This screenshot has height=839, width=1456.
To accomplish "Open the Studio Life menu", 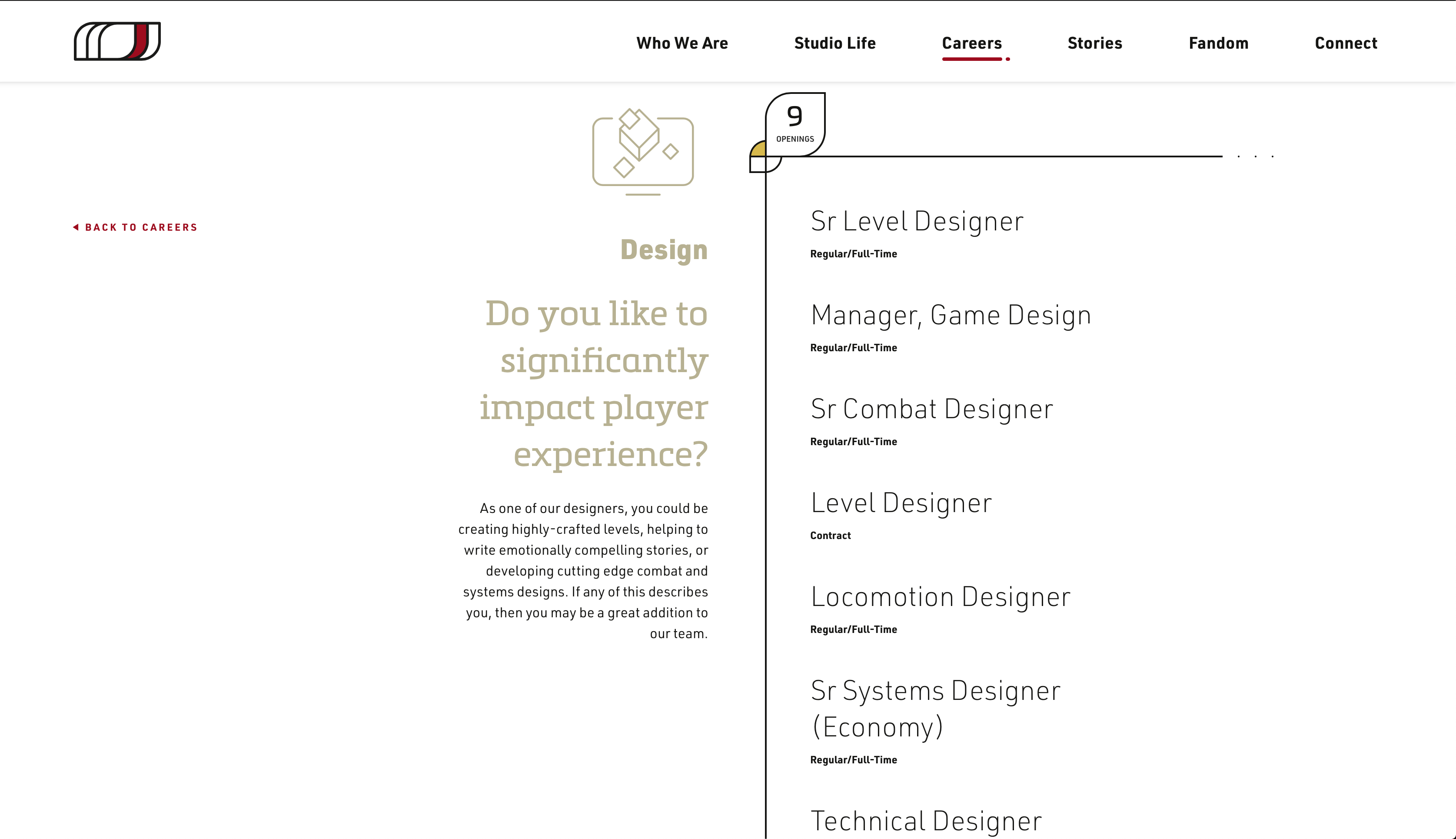I will click(x=834, y=43).
